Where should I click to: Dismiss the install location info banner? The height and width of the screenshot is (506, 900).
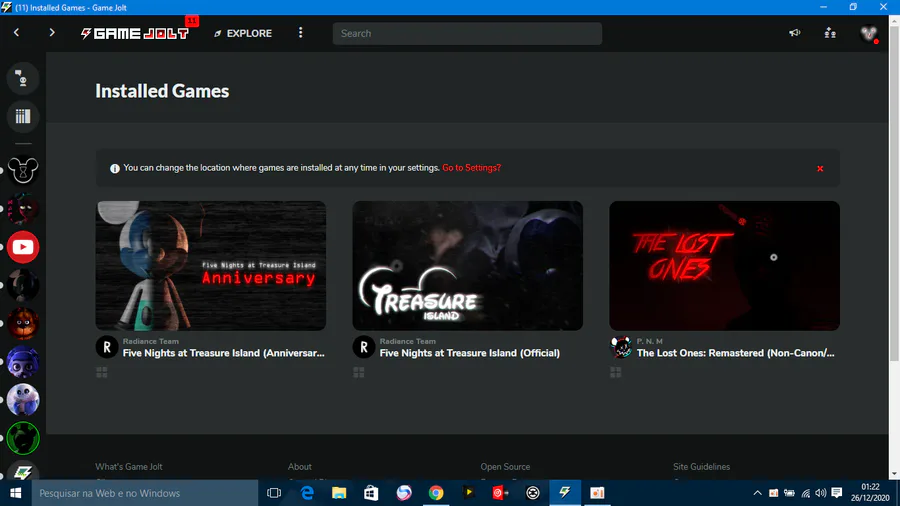[x=820, y=168]
